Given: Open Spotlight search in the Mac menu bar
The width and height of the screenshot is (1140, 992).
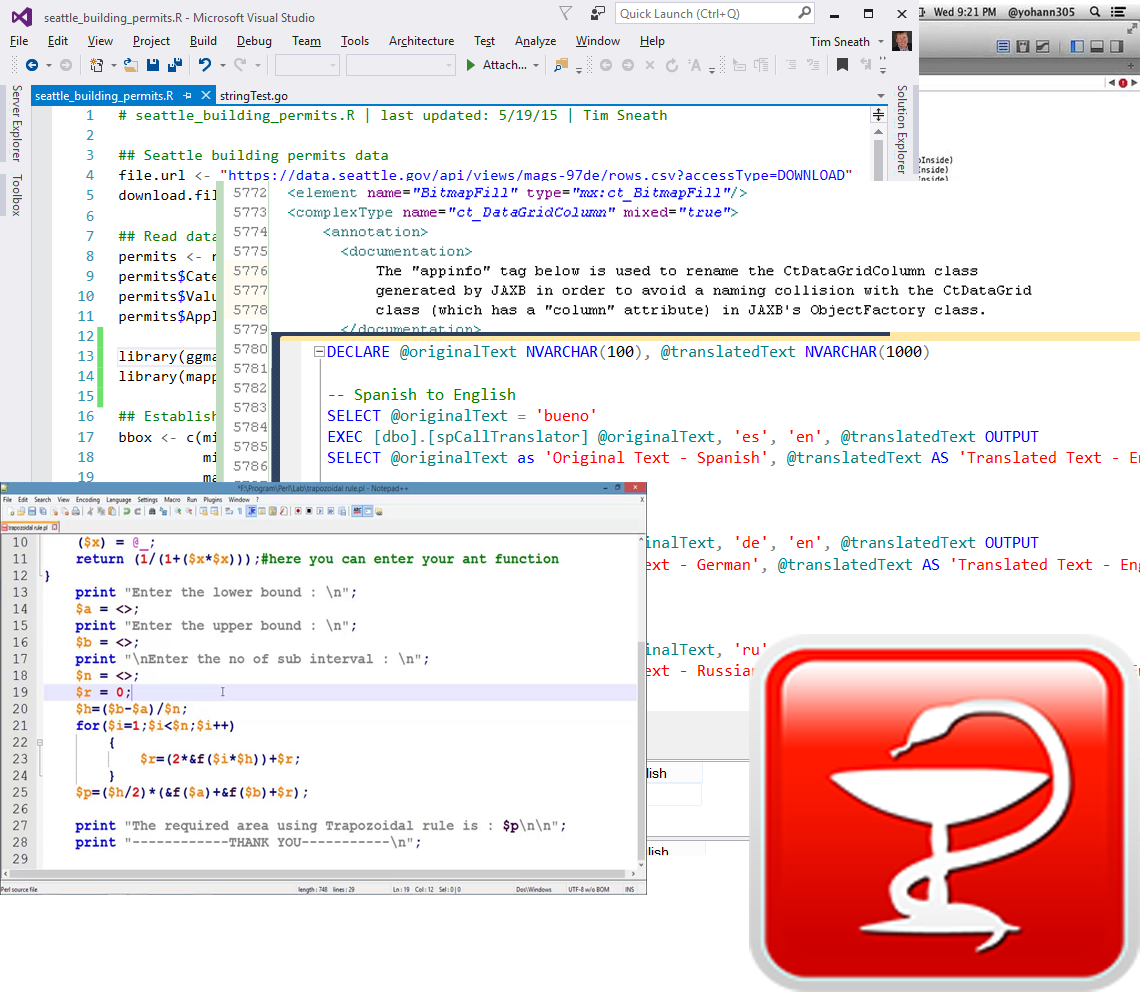Looking at the screenshot, I should 1095,12.
